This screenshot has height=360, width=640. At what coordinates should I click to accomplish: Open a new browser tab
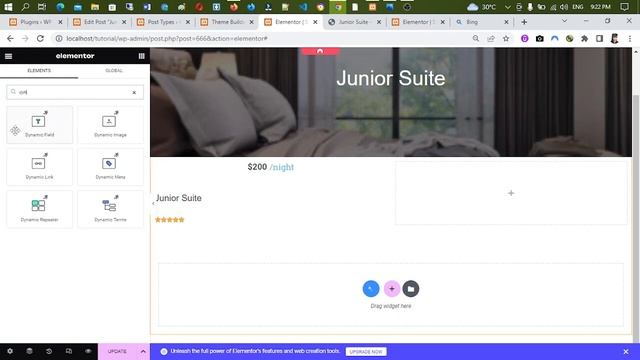524,22
